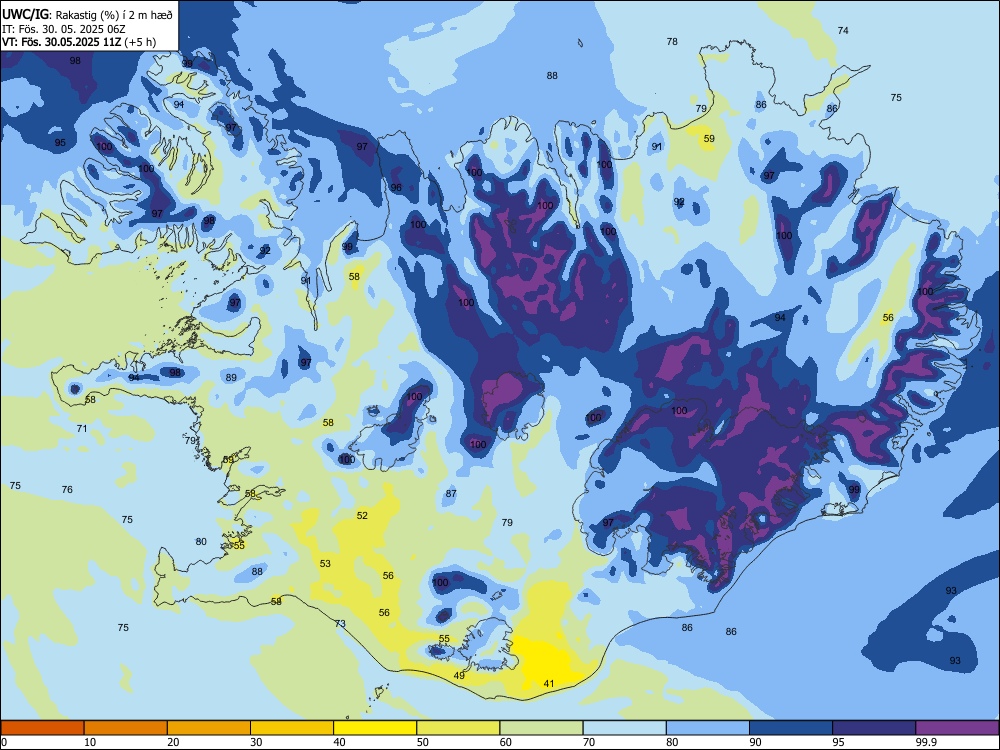
Task: Click the title line 'UWC/IG: Rakastig (%) í 2 m hæð'
Action: [87, 15]
